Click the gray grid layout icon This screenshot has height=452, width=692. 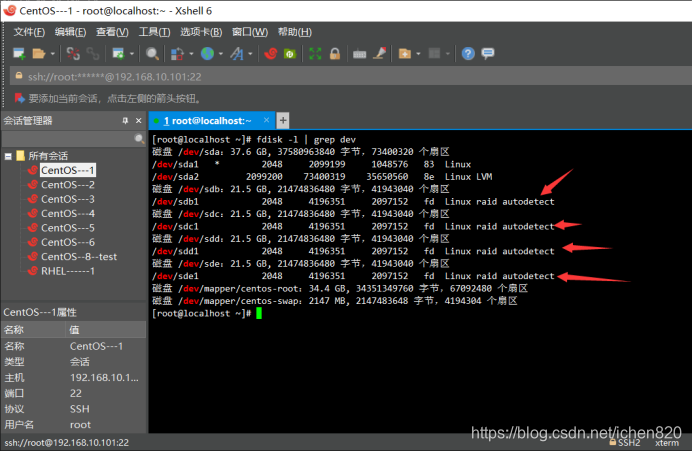pyautogui.click(x=434, y=53)
